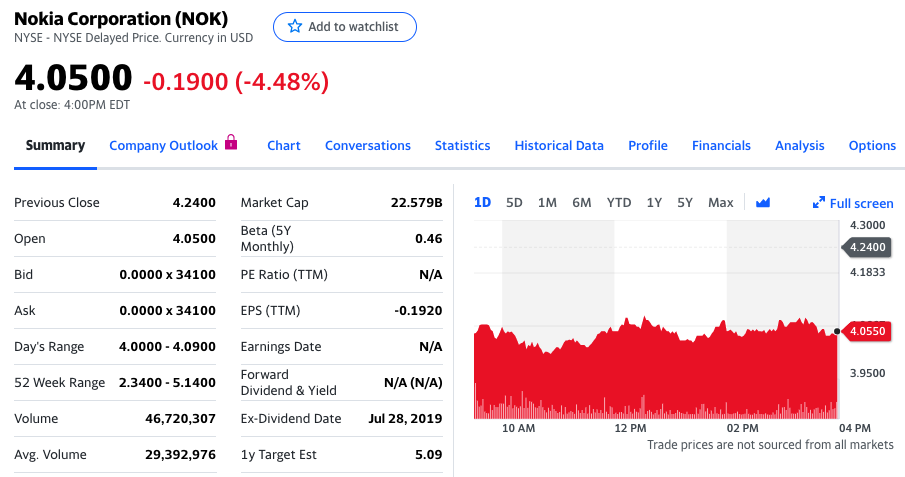Select the 5D chart range
Viewport: 905px width, 477px height.
pos(514,203)
